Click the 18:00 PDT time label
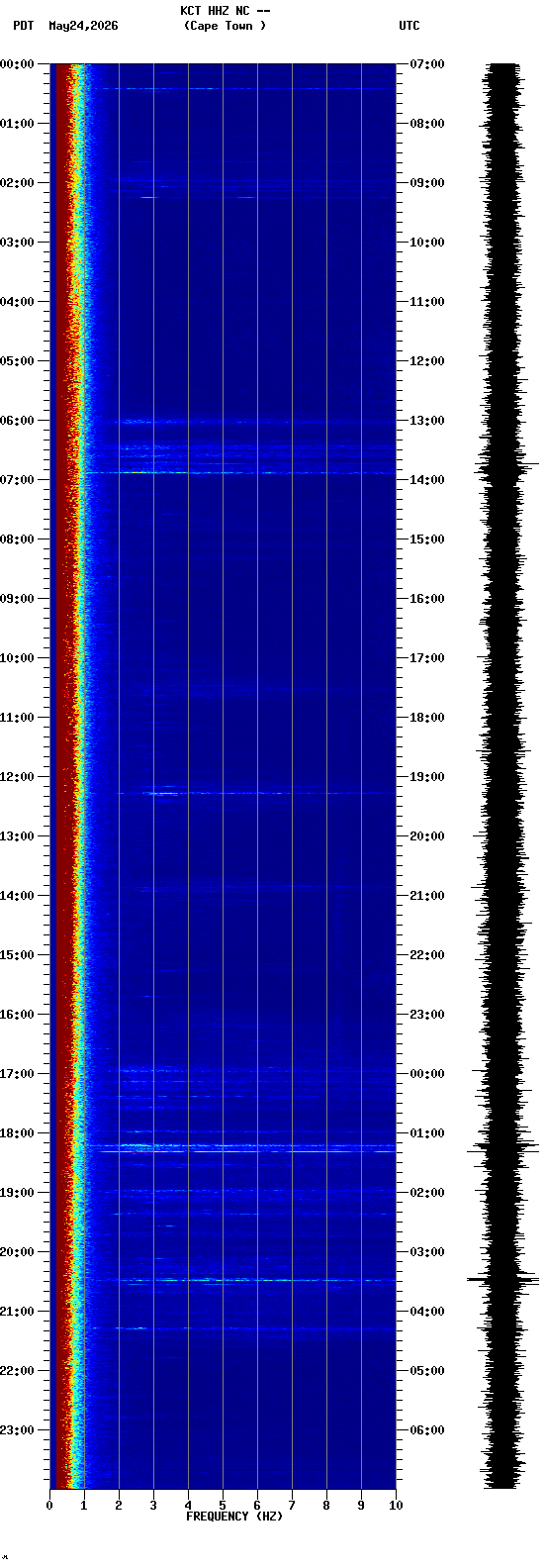The width and height of the screenshot is (546, 1568). tap(17, 1133)
